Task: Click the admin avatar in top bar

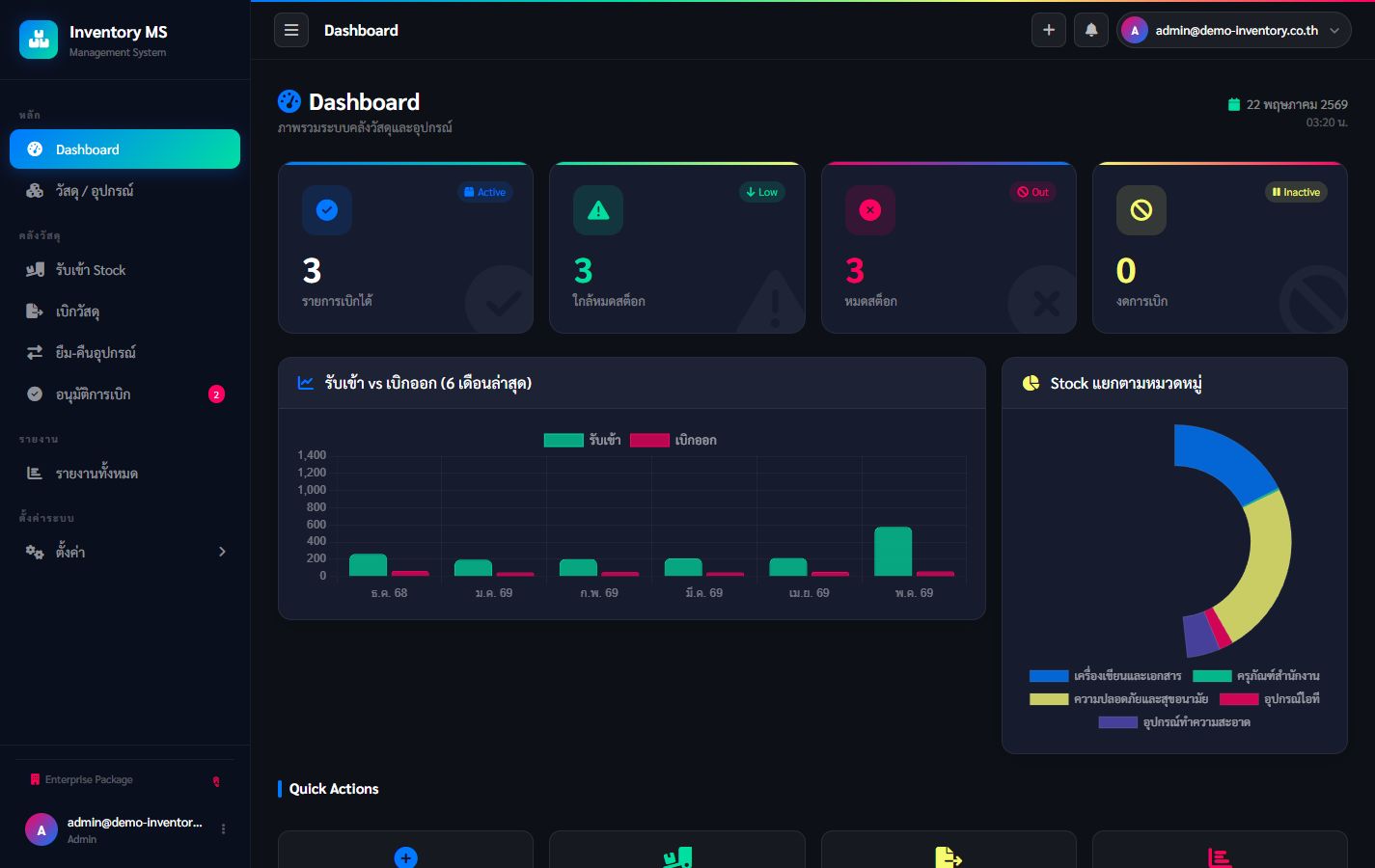Action: point(1135,31)
